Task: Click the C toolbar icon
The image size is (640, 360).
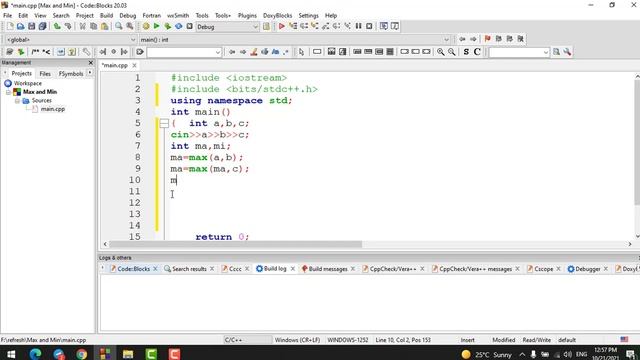Action: (477, 52)
